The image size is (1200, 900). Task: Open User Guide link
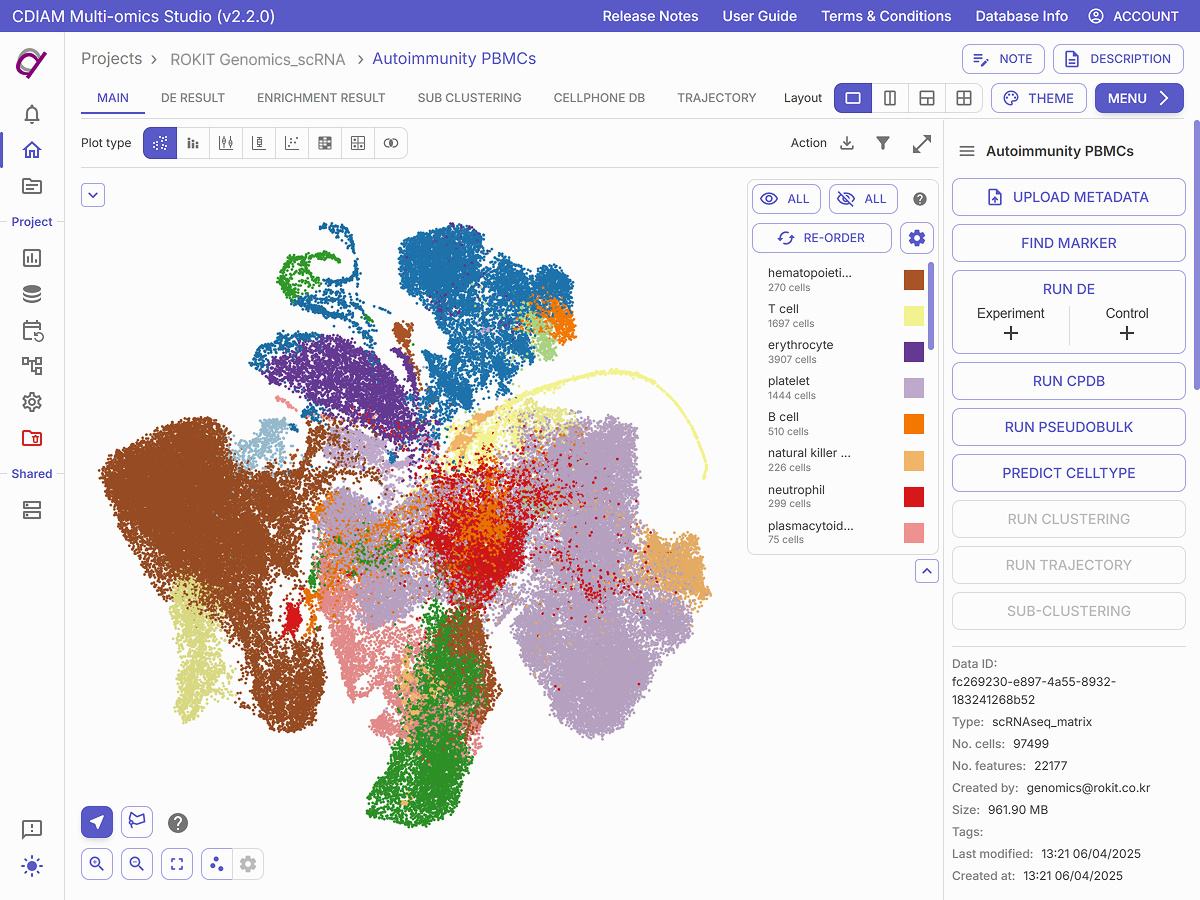point(760,16)
